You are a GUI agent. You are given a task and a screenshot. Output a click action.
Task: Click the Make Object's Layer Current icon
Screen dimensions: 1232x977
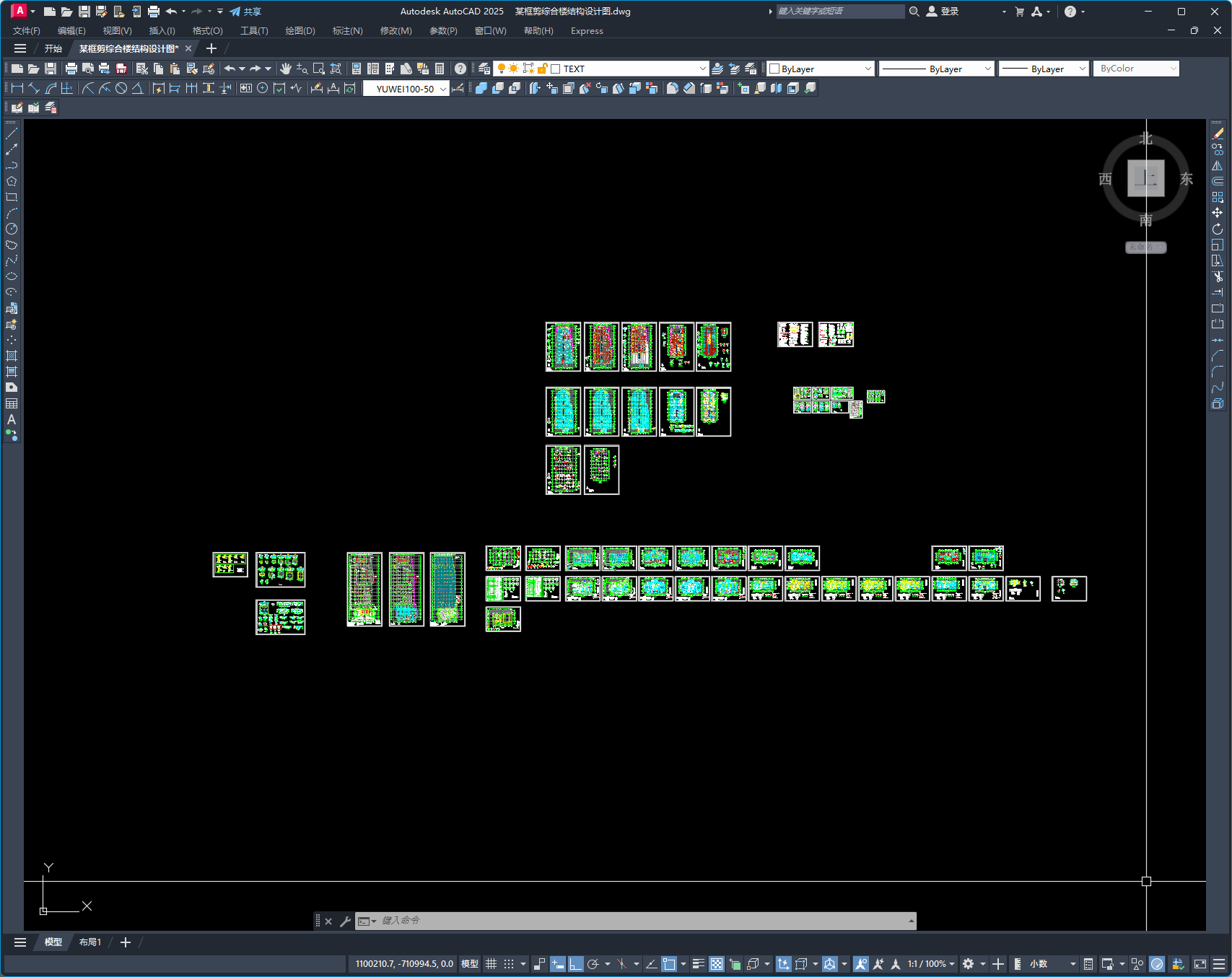[717, 69]
